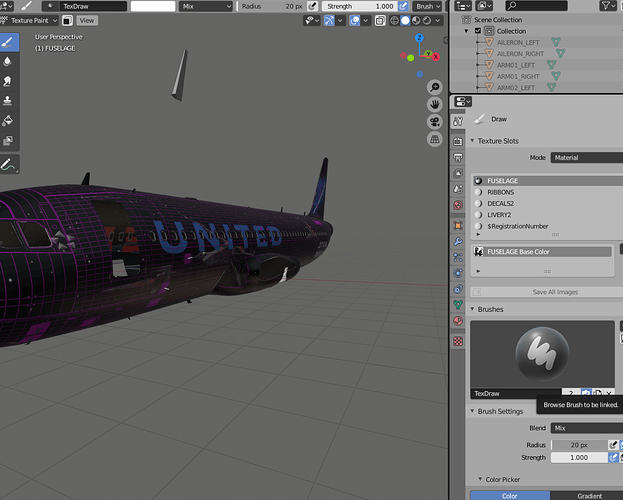Open the Object properties tab
The height and width of the screenshot is (500, 623).
pos(458,225)
